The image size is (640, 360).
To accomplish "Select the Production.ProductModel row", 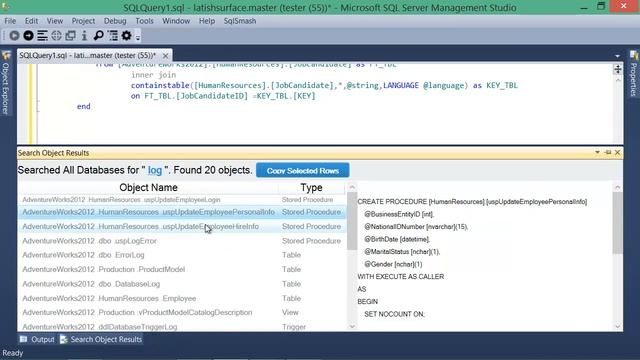I will click(182, 269).
